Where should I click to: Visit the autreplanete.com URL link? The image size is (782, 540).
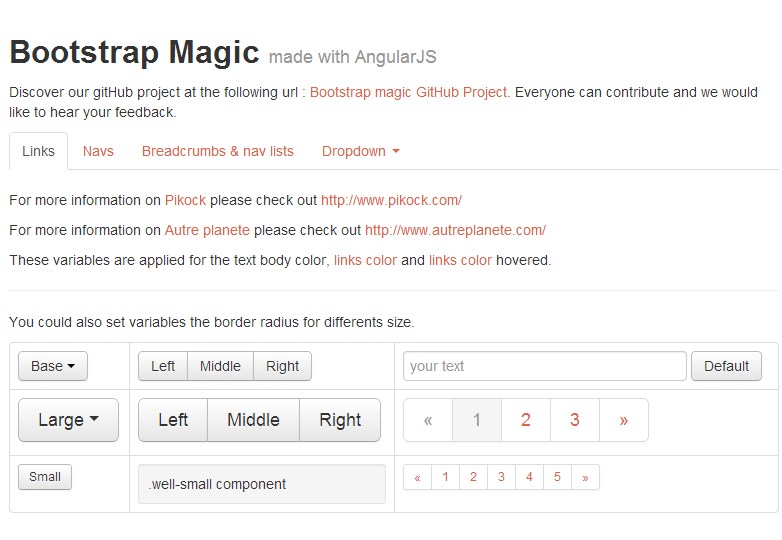(x=455, y=230)
